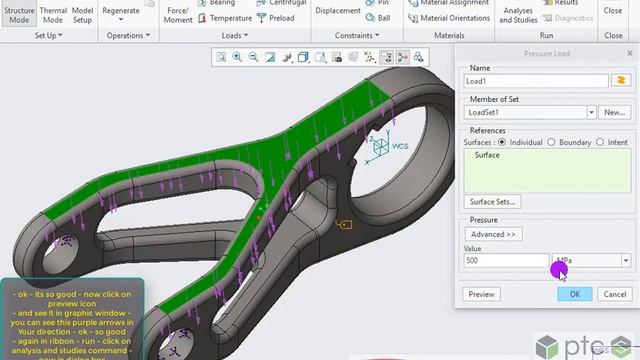
Task: Click the yellow tag annotation on the model
Action: [344, 224]
